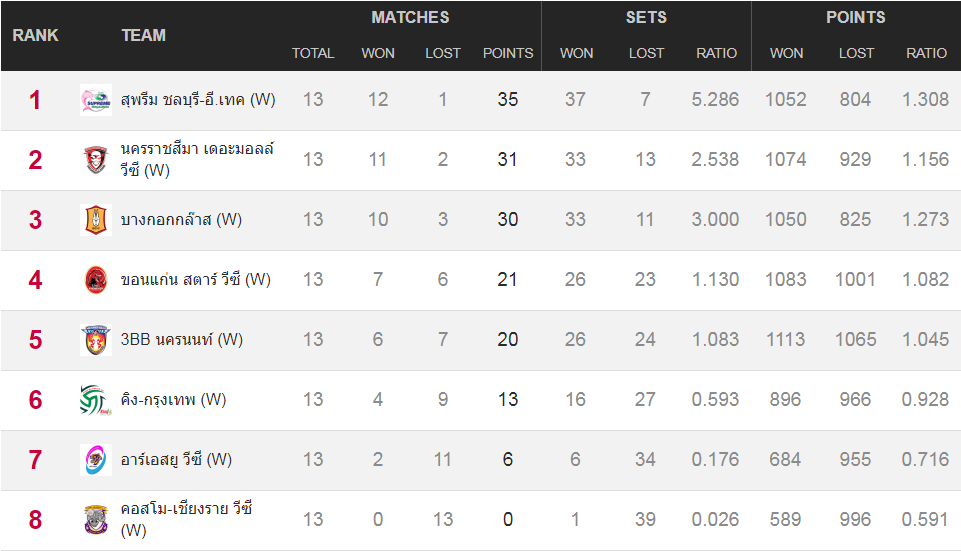
Task: Click the King-Bangkok volleyball logo
Action: coord(96,400)
